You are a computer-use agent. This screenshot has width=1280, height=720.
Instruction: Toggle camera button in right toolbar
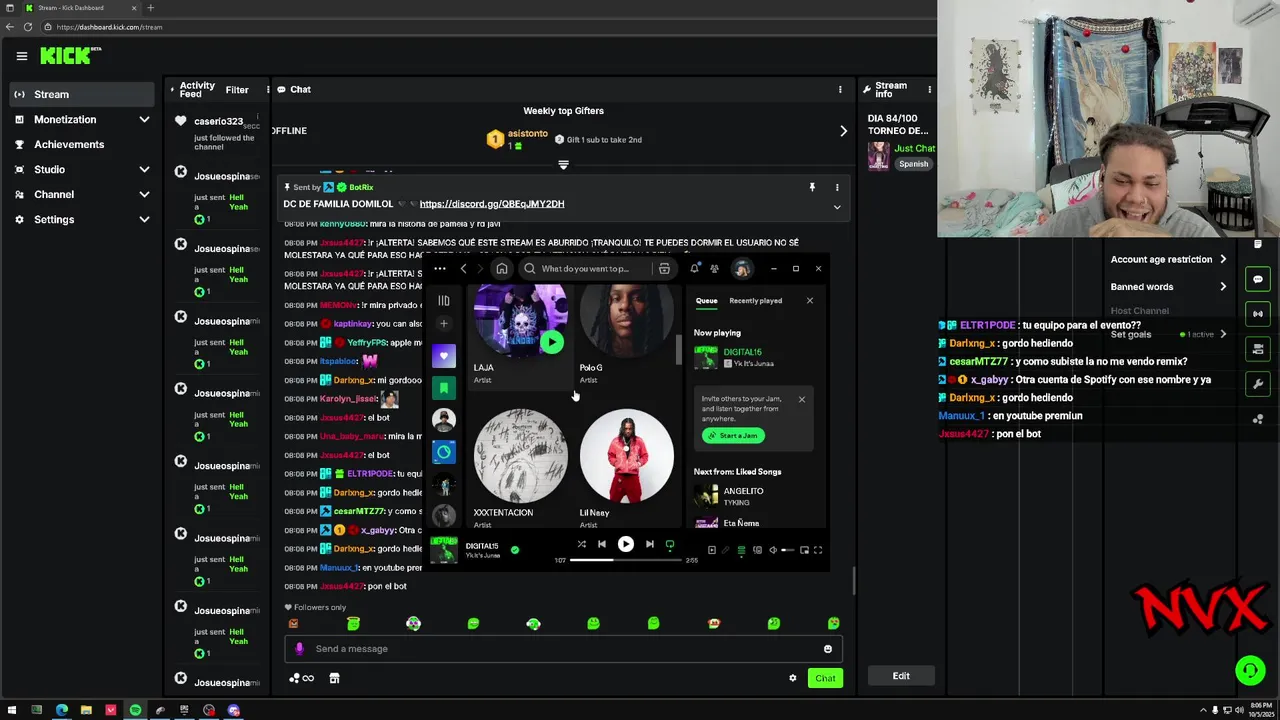1258,349
